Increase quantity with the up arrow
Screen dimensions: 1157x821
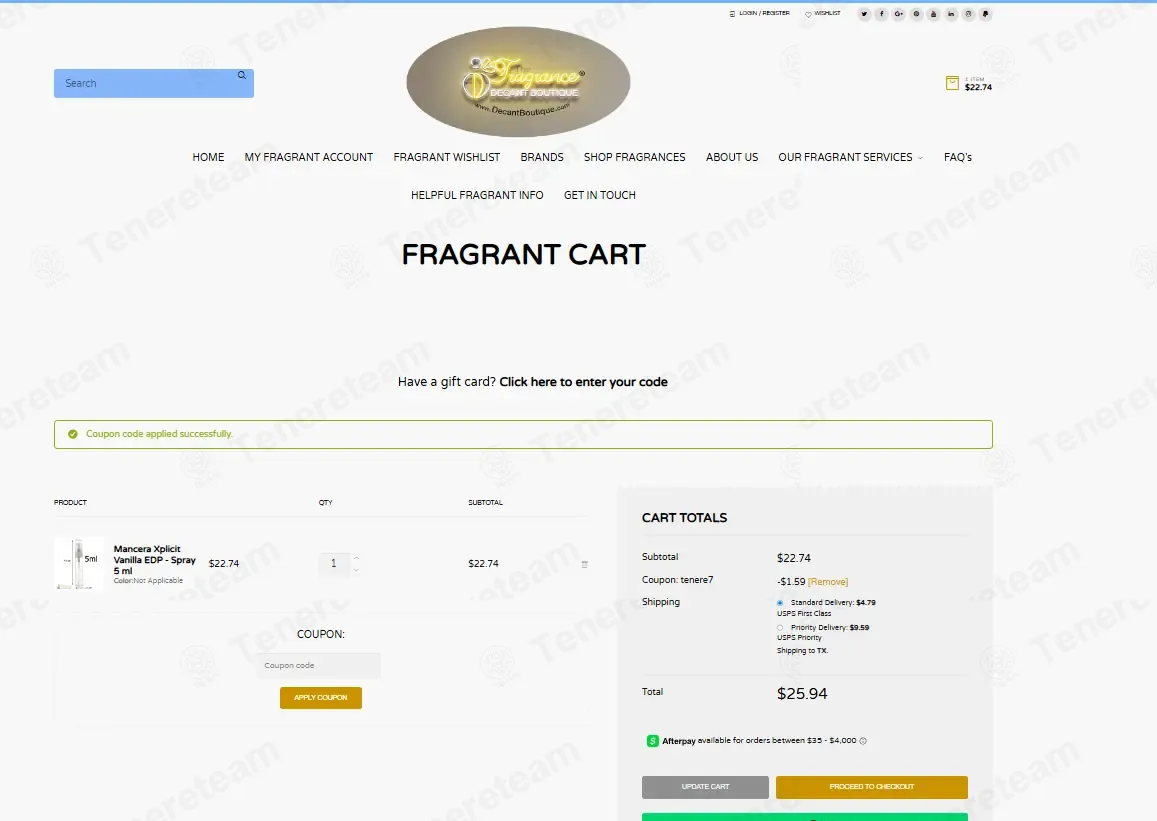click(x=356, y=558)
